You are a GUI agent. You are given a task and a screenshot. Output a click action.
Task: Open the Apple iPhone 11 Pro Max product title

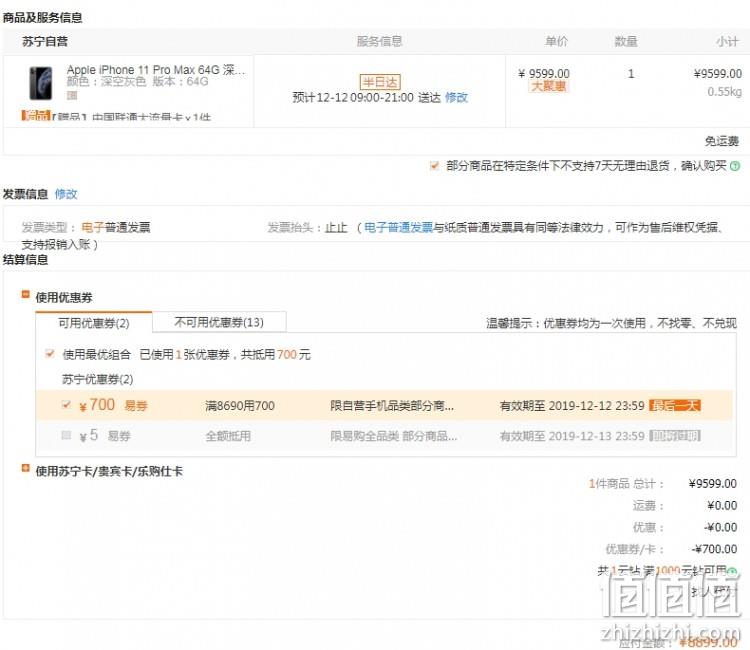[x=156, y=70]
